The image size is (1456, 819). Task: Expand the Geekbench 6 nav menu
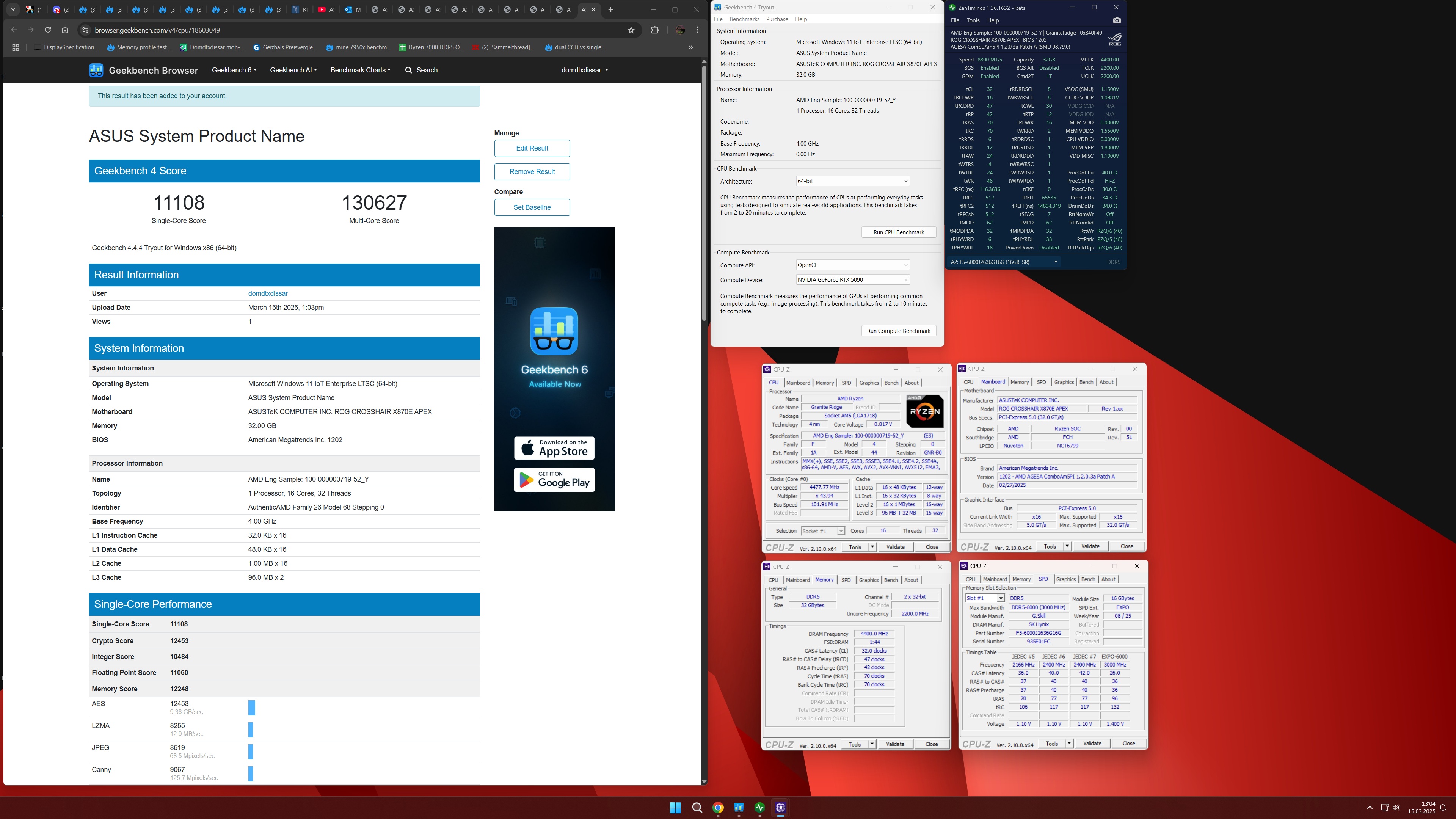coord(234,70)
